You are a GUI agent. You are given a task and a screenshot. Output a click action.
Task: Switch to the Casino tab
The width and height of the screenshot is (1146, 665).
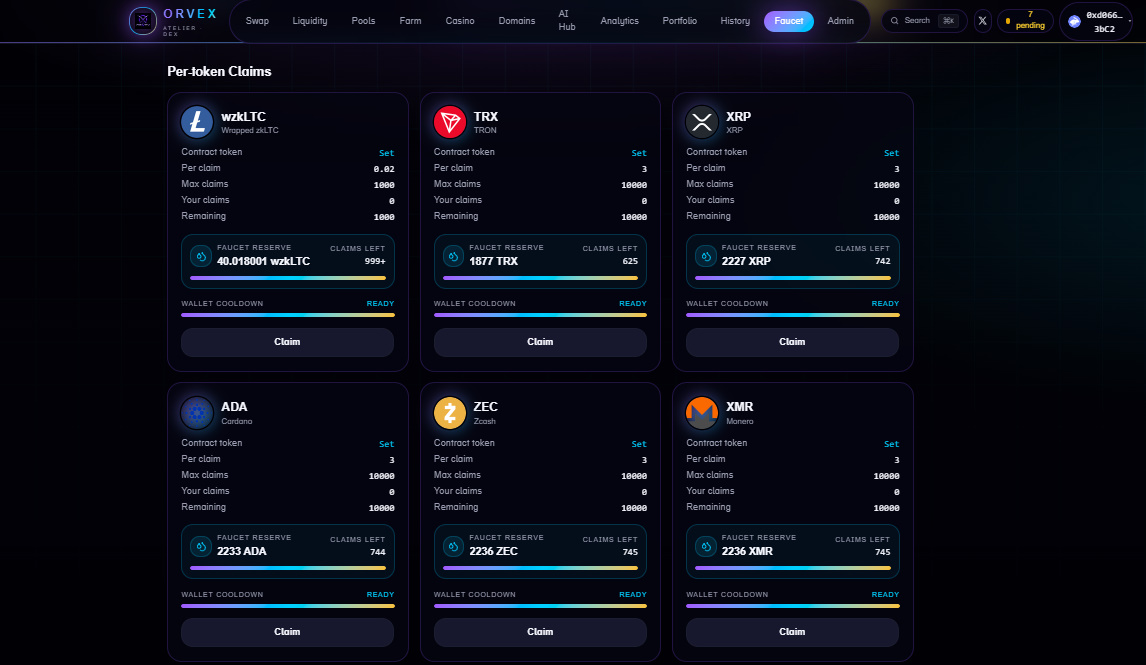point(460,21)
